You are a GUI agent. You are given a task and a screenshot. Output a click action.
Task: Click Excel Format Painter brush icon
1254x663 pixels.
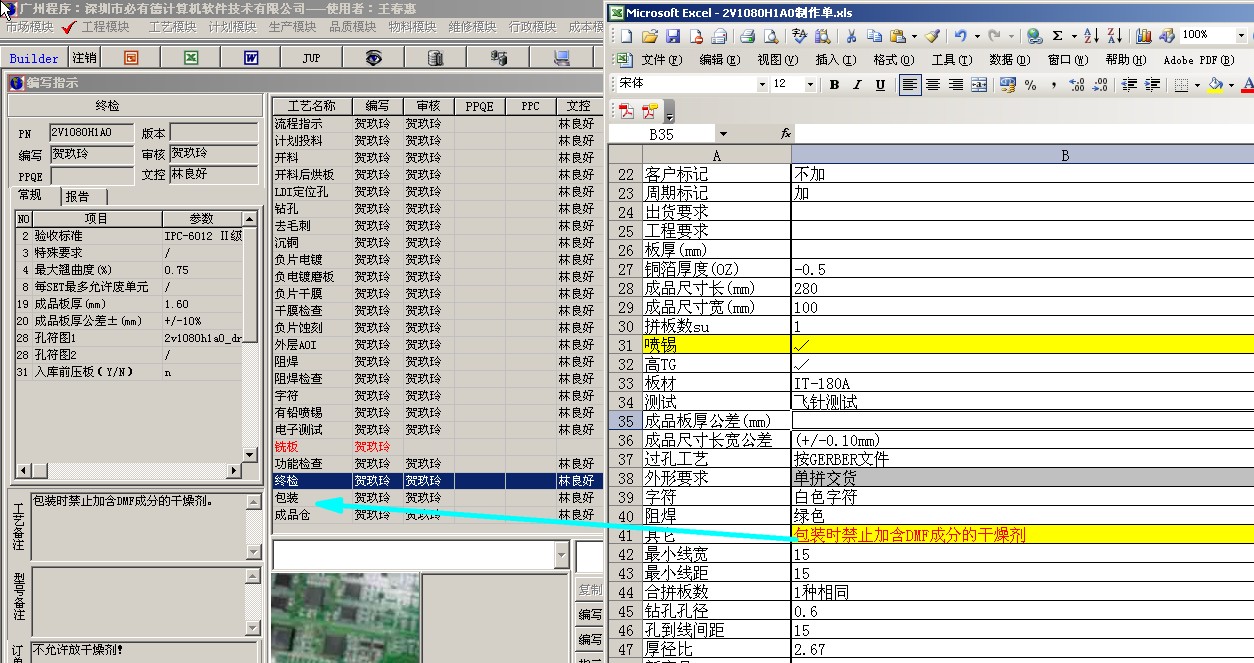click(932, 36)
